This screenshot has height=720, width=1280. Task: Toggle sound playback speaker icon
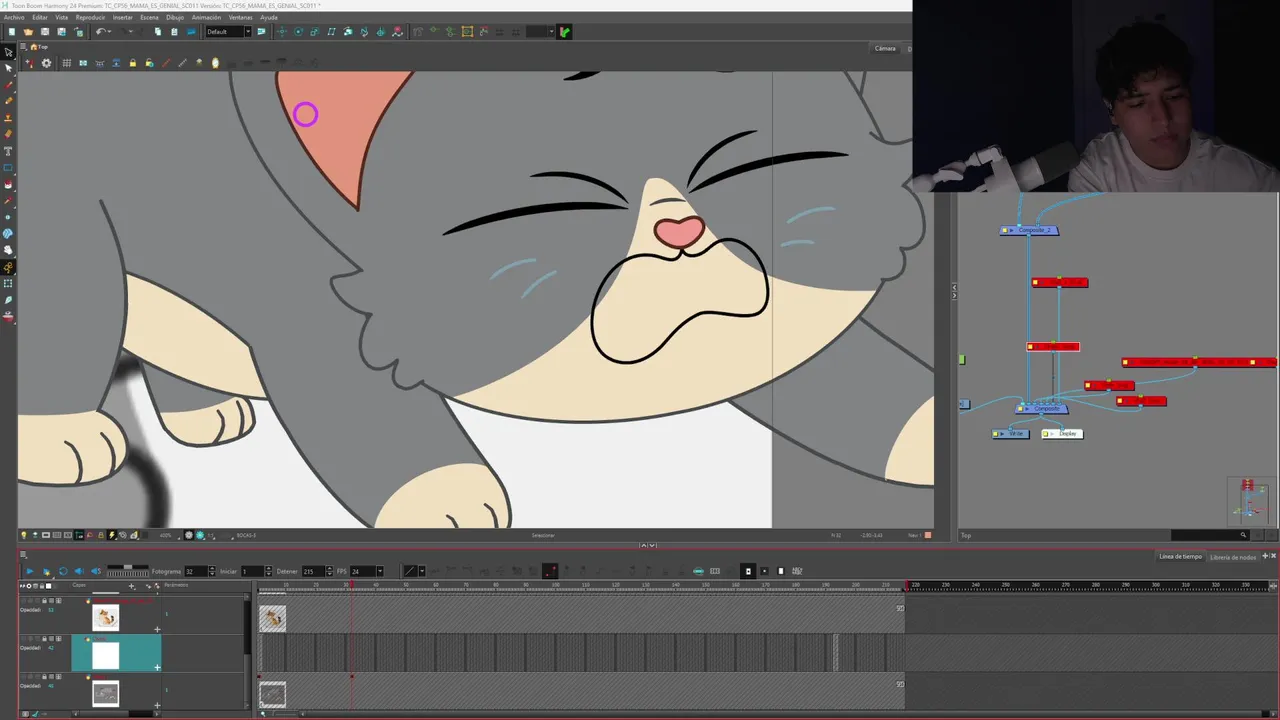(x=79, y=571)
